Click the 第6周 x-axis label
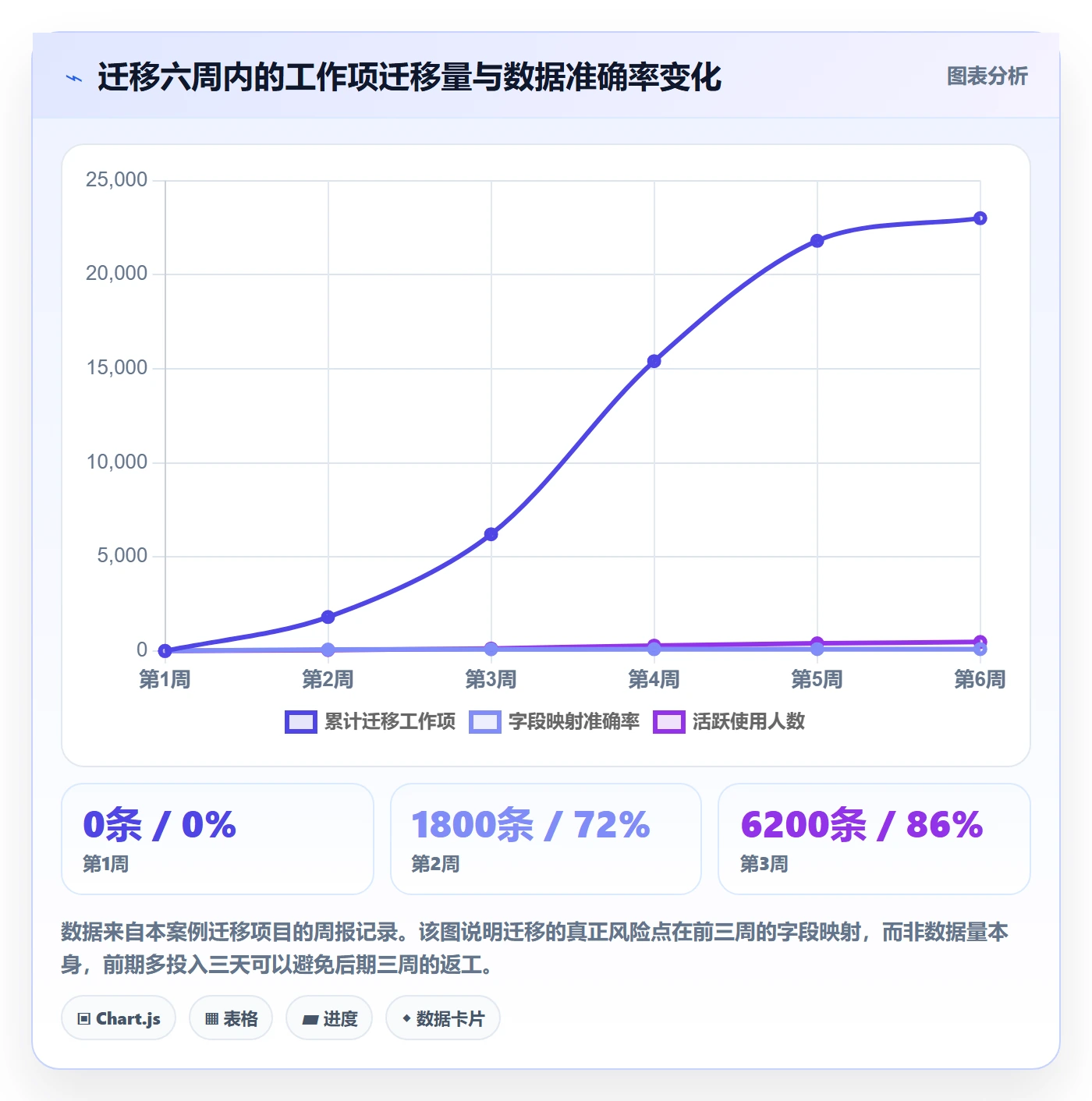 point(980,679)
